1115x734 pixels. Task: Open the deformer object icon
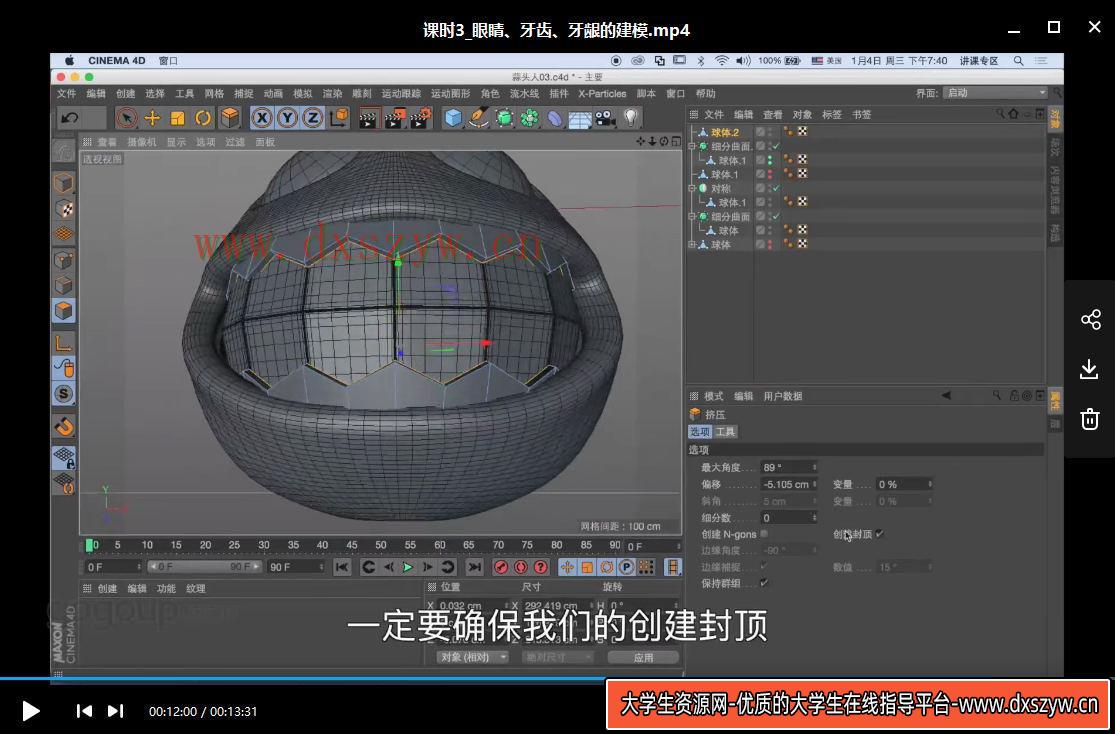coord(555,118)
